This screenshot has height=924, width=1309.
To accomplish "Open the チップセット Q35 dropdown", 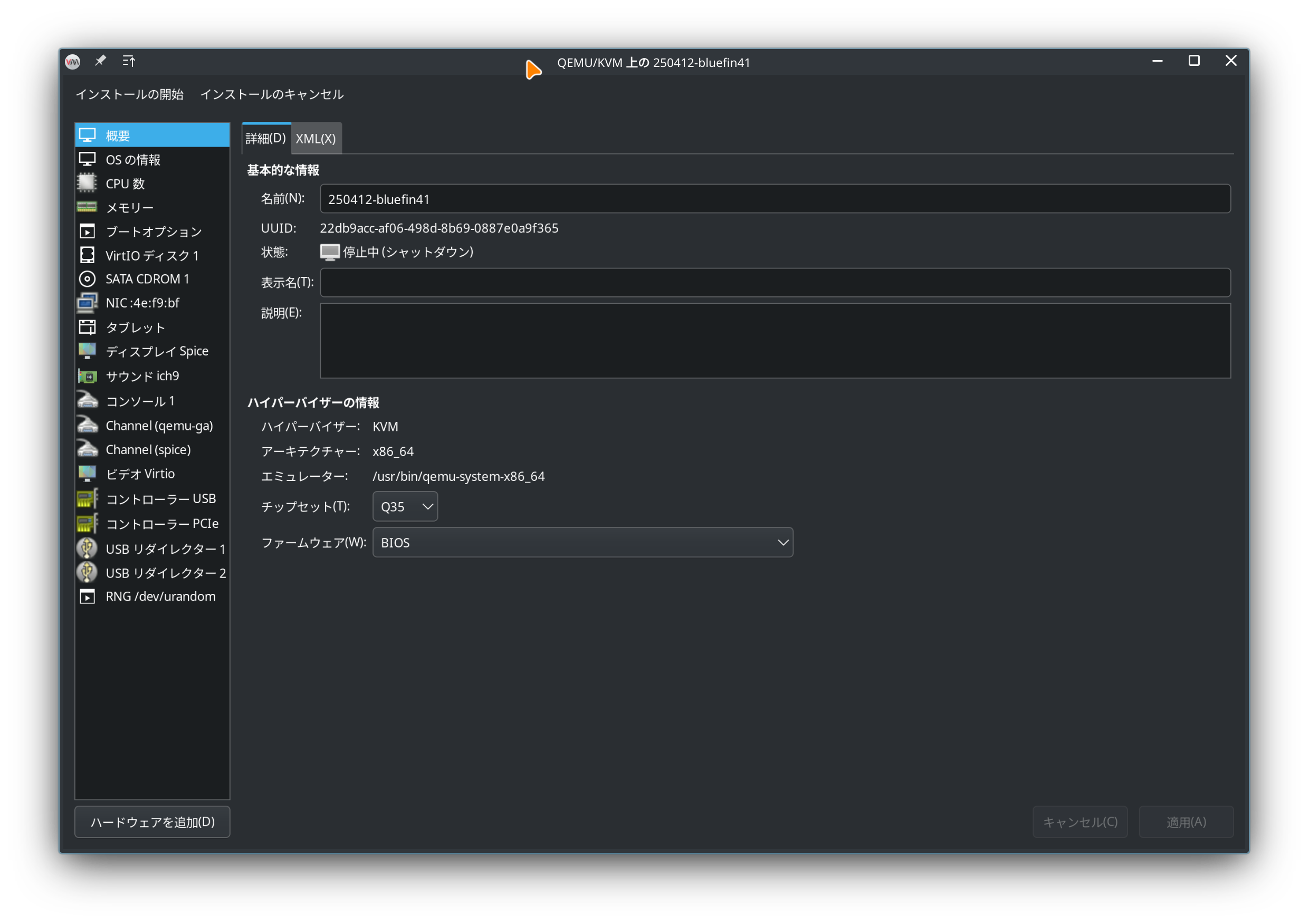I will 405,506.
